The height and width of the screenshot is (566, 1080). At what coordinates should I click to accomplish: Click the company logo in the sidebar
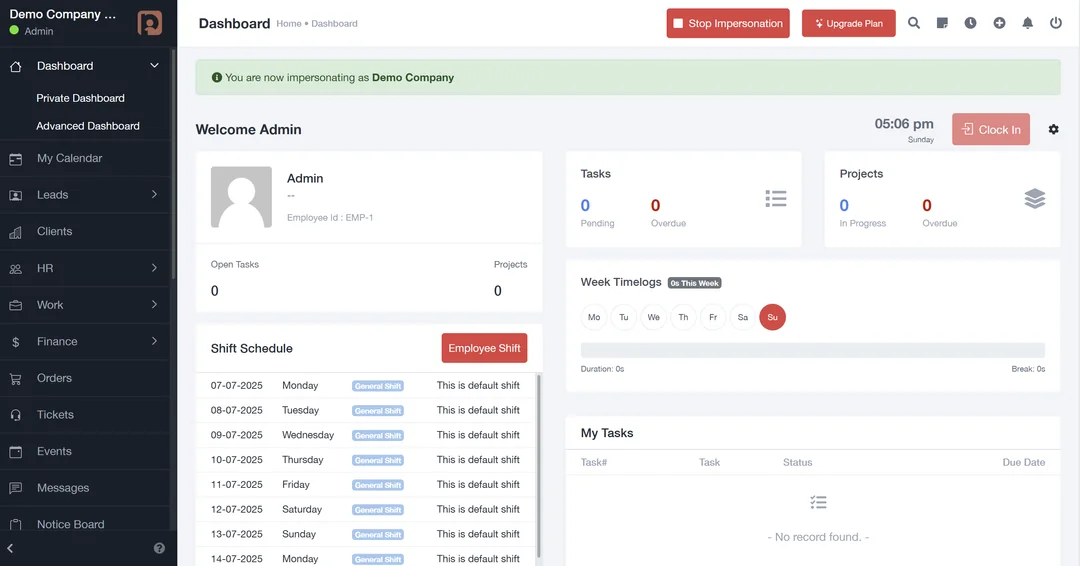click(149, 23)
